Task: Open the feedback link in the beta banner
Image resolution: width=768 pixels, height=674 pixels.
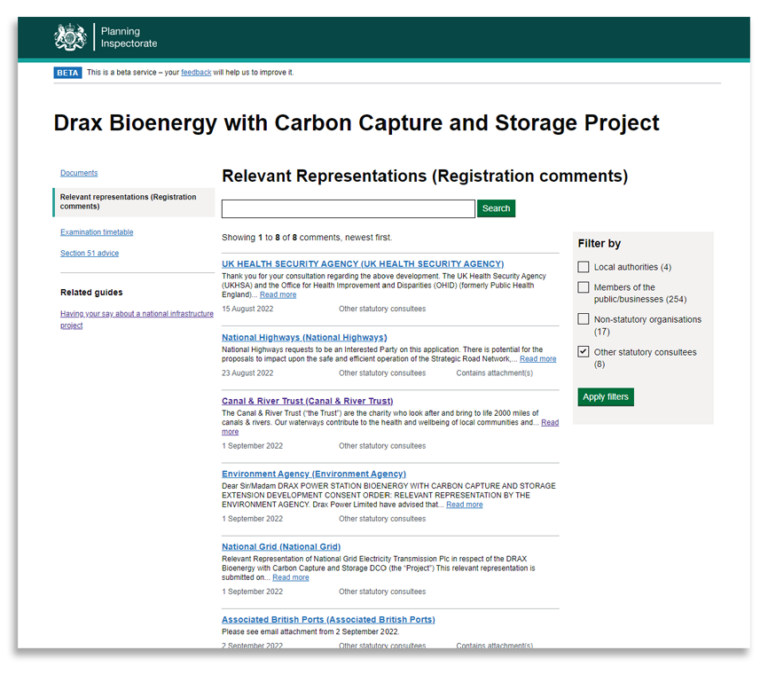Action: coord(196,72)
